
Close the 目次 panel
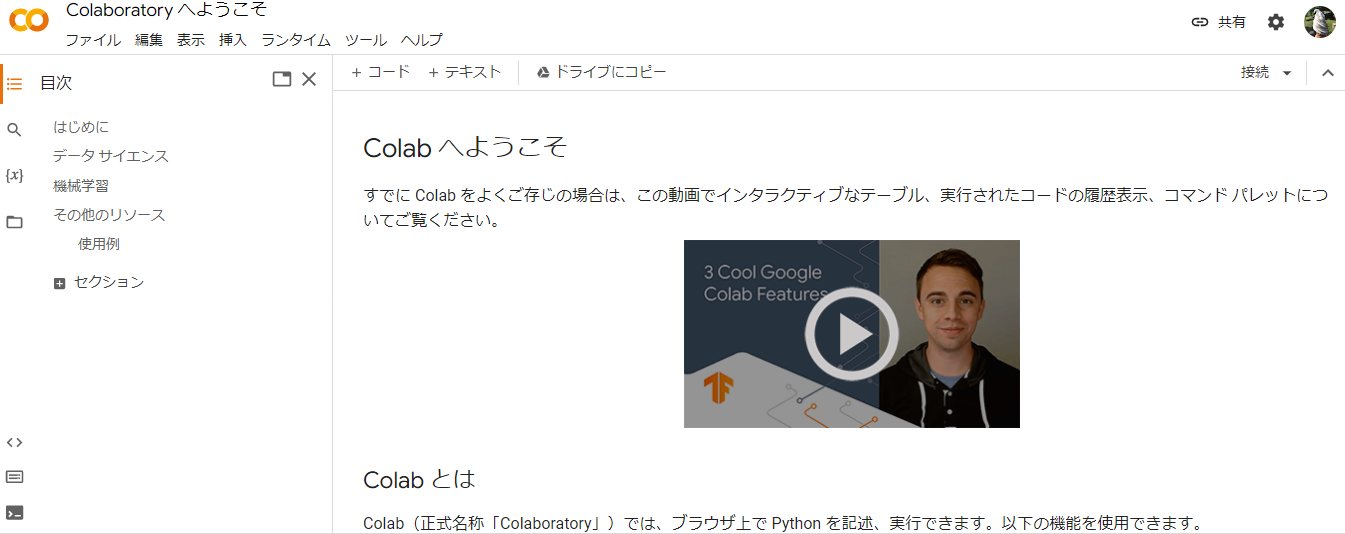pos(309,80)
